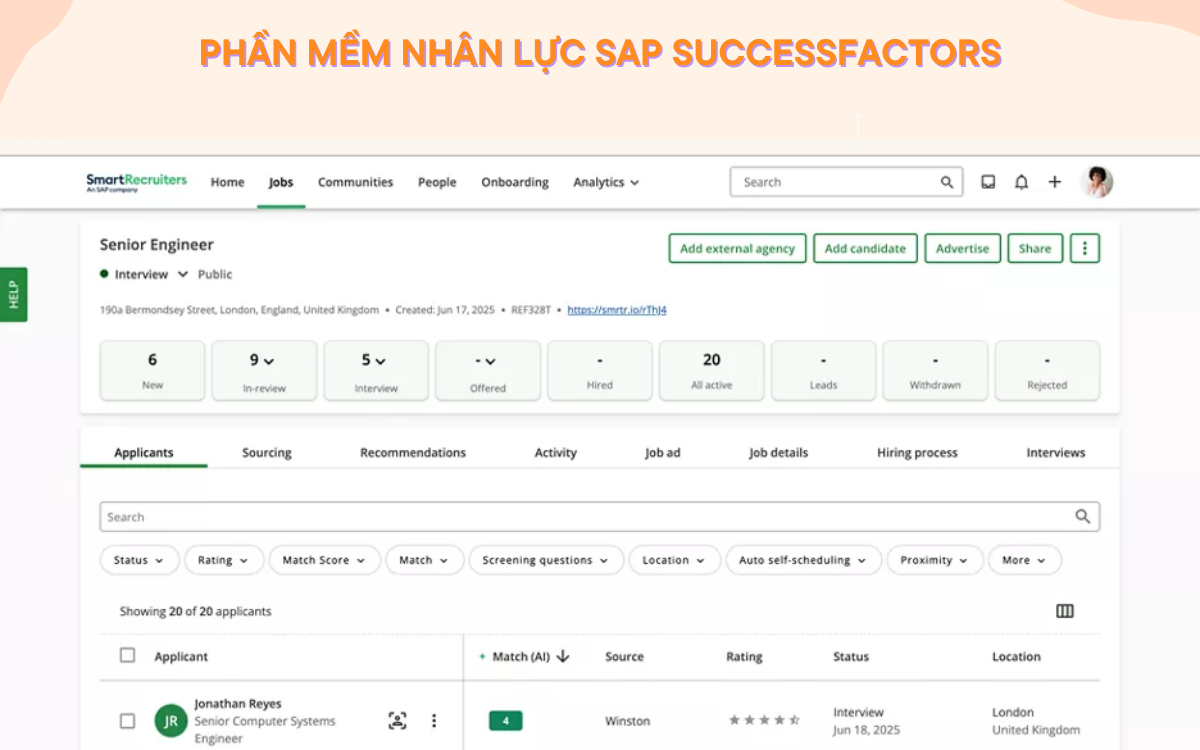This screenshot has height=750, width=1200.
Task: Open the Match Score filter
Action: click(x=324, y=560)
